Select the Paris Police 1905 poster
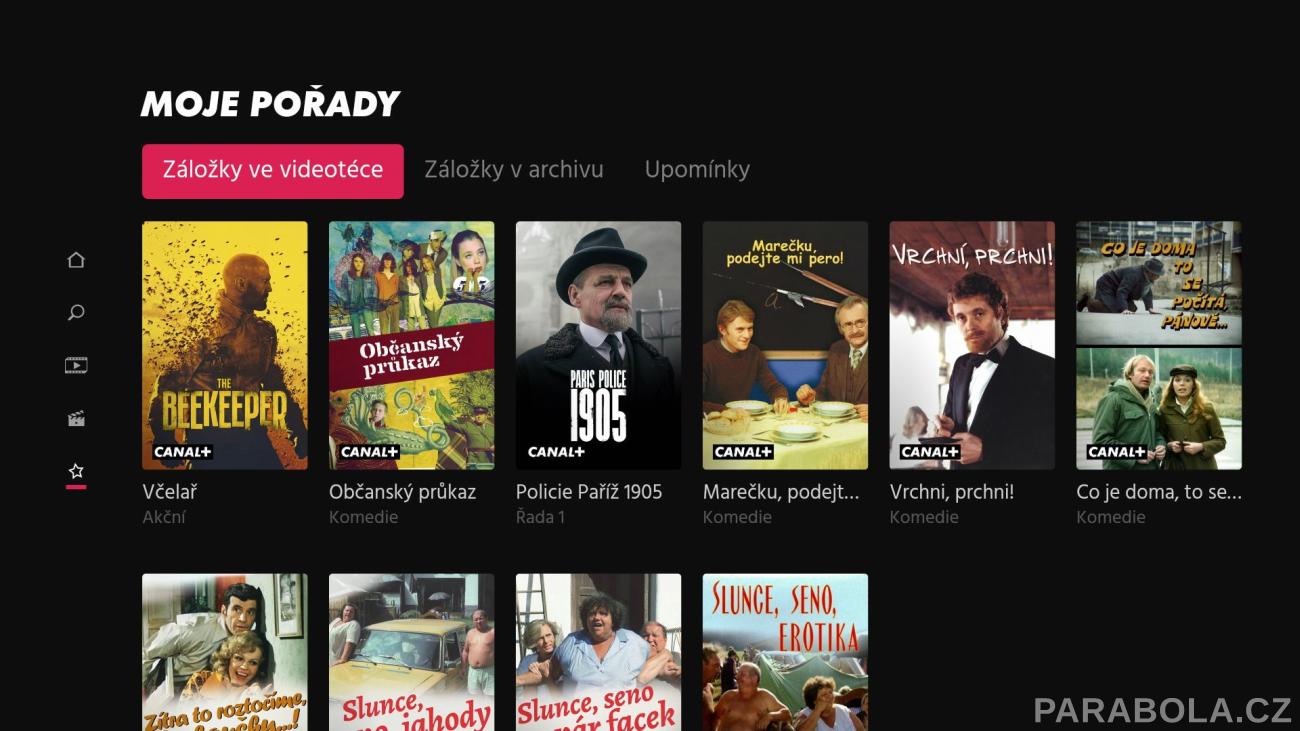The width and height of the screenshot is (1300, 731). pos(598,345)
